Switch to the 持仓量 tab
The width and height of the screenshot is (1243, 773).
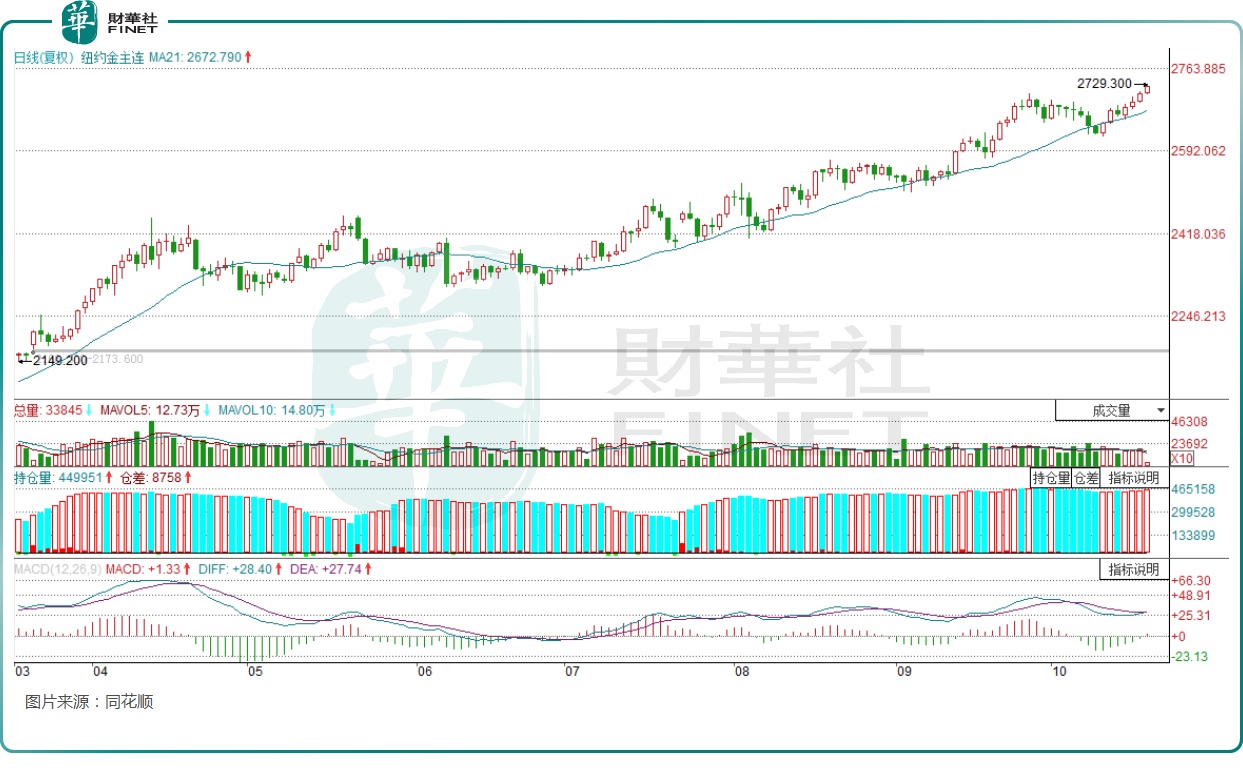(x=1051, y=478)
